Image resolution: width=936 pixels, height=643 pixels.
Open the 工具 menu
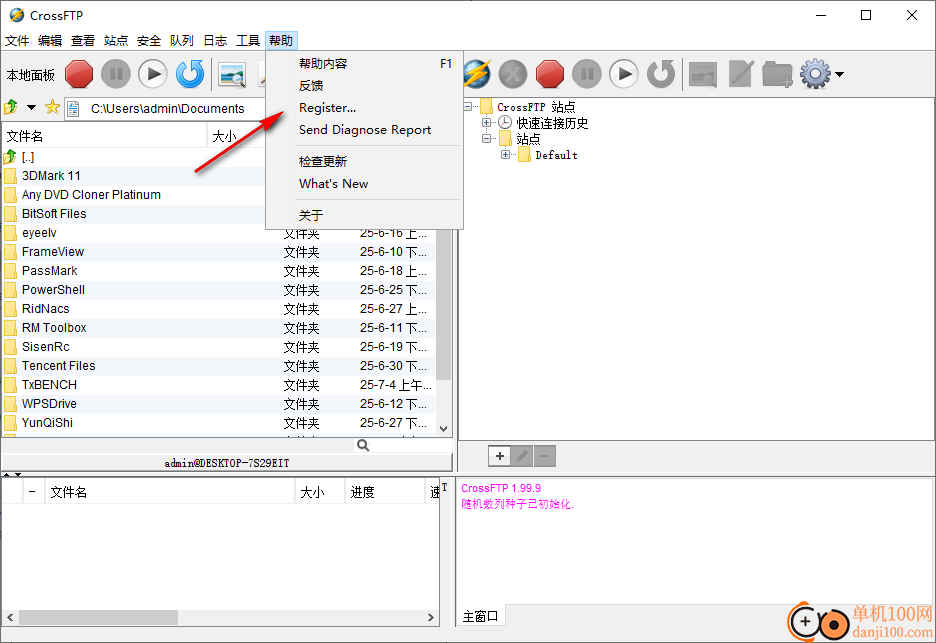point(248,41)
